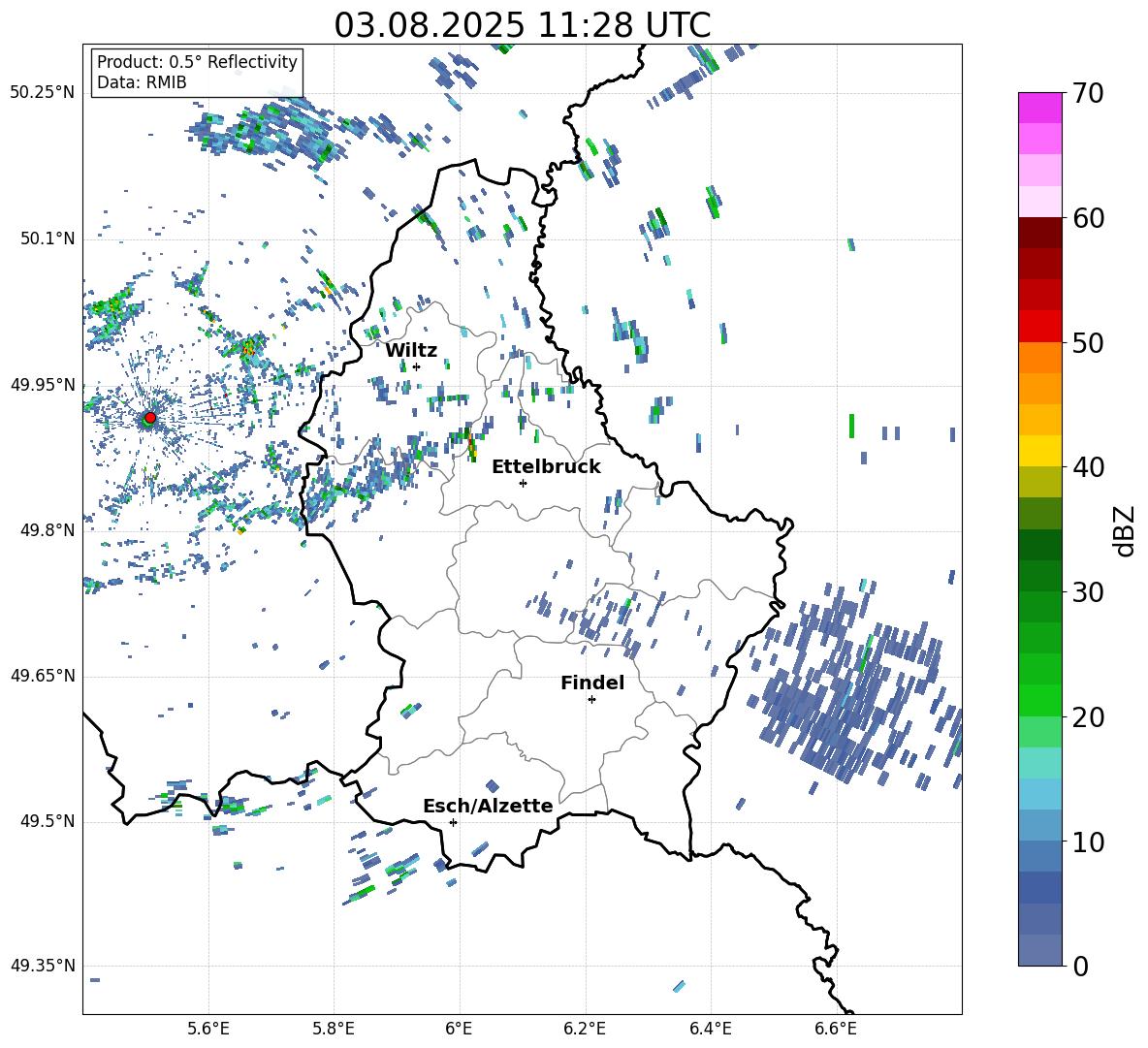The width and height of the screenshot is (1148, 1048).
Task: Click the 6.6°E longitude label
Action: pos(836,1029)
